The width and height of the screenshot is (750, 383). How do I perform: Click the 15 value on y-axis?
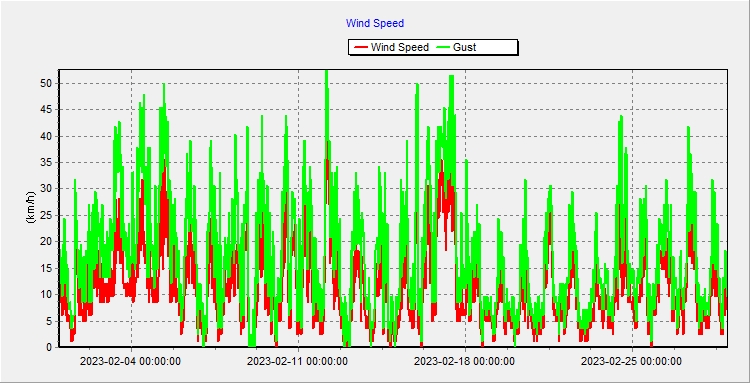pyautogui.click(x=46, y=268)
